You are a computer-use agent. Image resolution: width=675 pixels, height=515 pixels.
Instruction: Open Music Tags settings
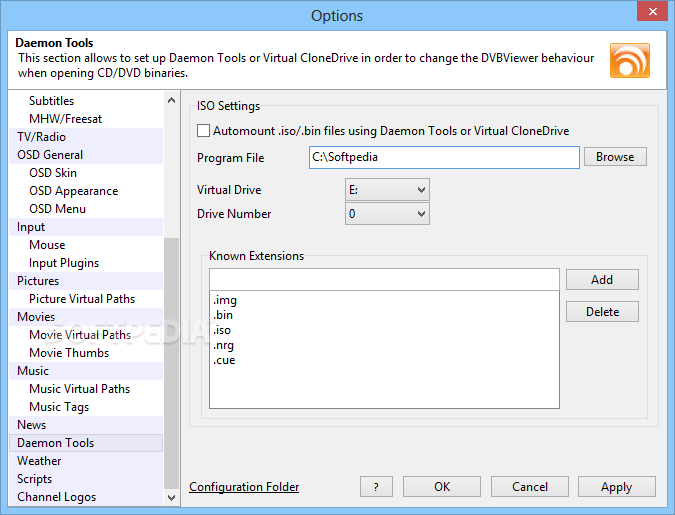pyautogui.click(x=59, y=407)
